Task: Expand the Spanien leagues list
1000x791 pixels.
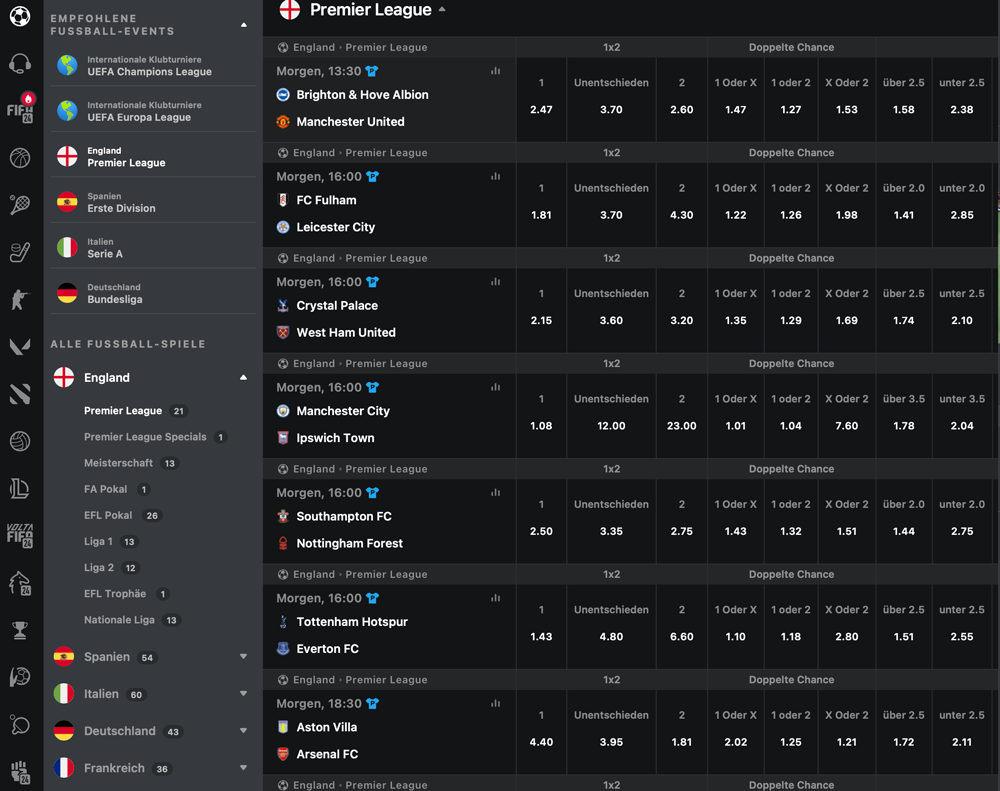Action: [243, 656]
